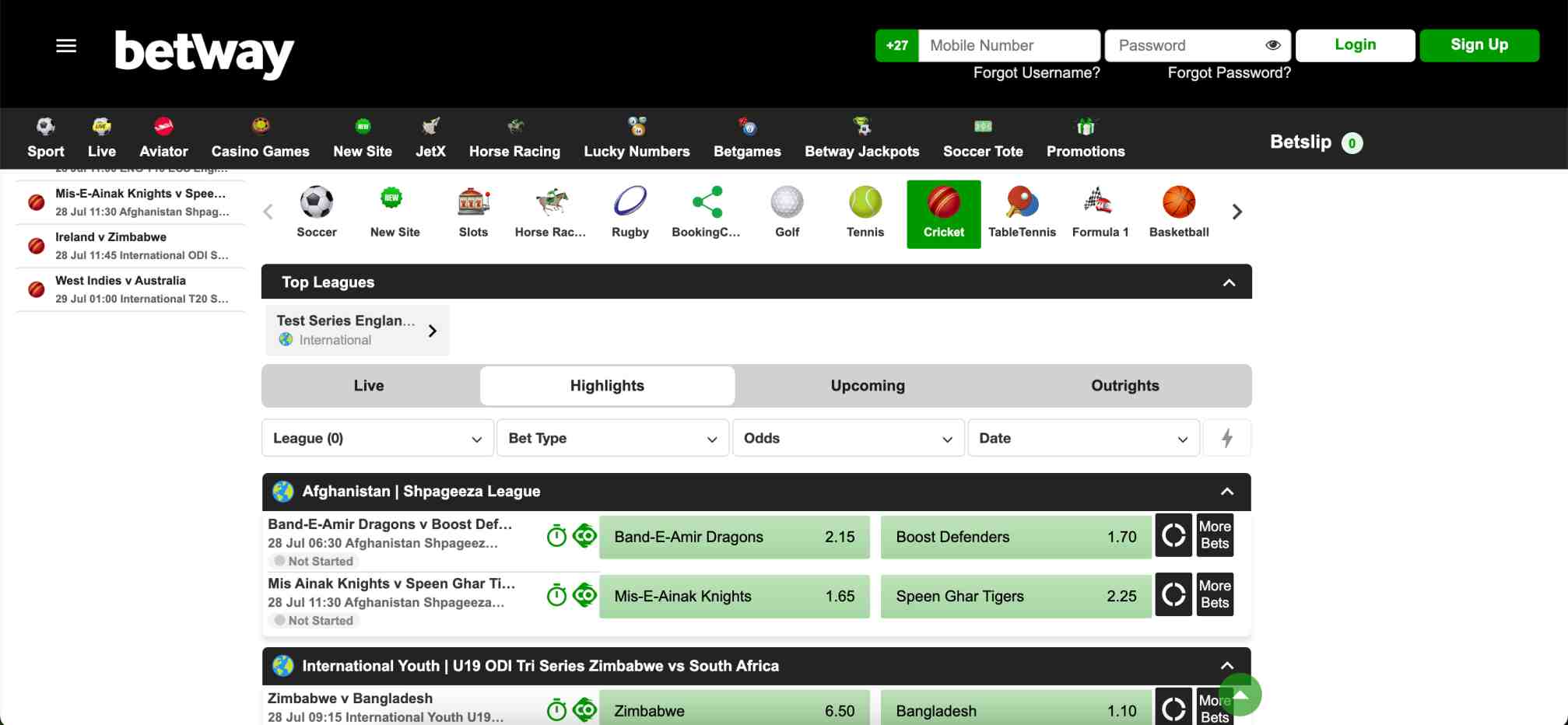Select Basketball in sports carousel
Image resolution: width=1568 pixels, height=725 pixels.
point(1179,213)
